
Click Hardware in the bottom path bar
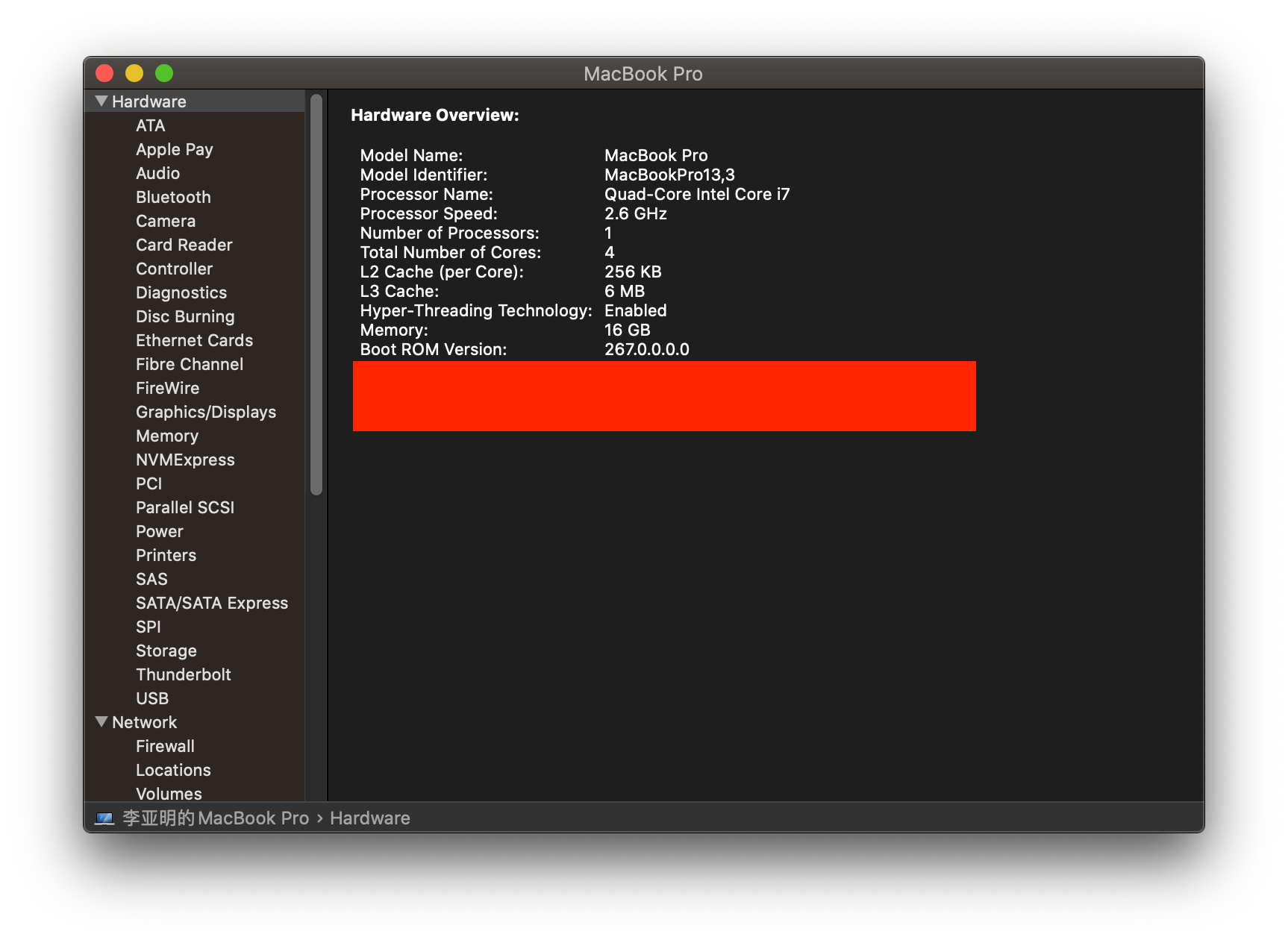tap(369, 818)
